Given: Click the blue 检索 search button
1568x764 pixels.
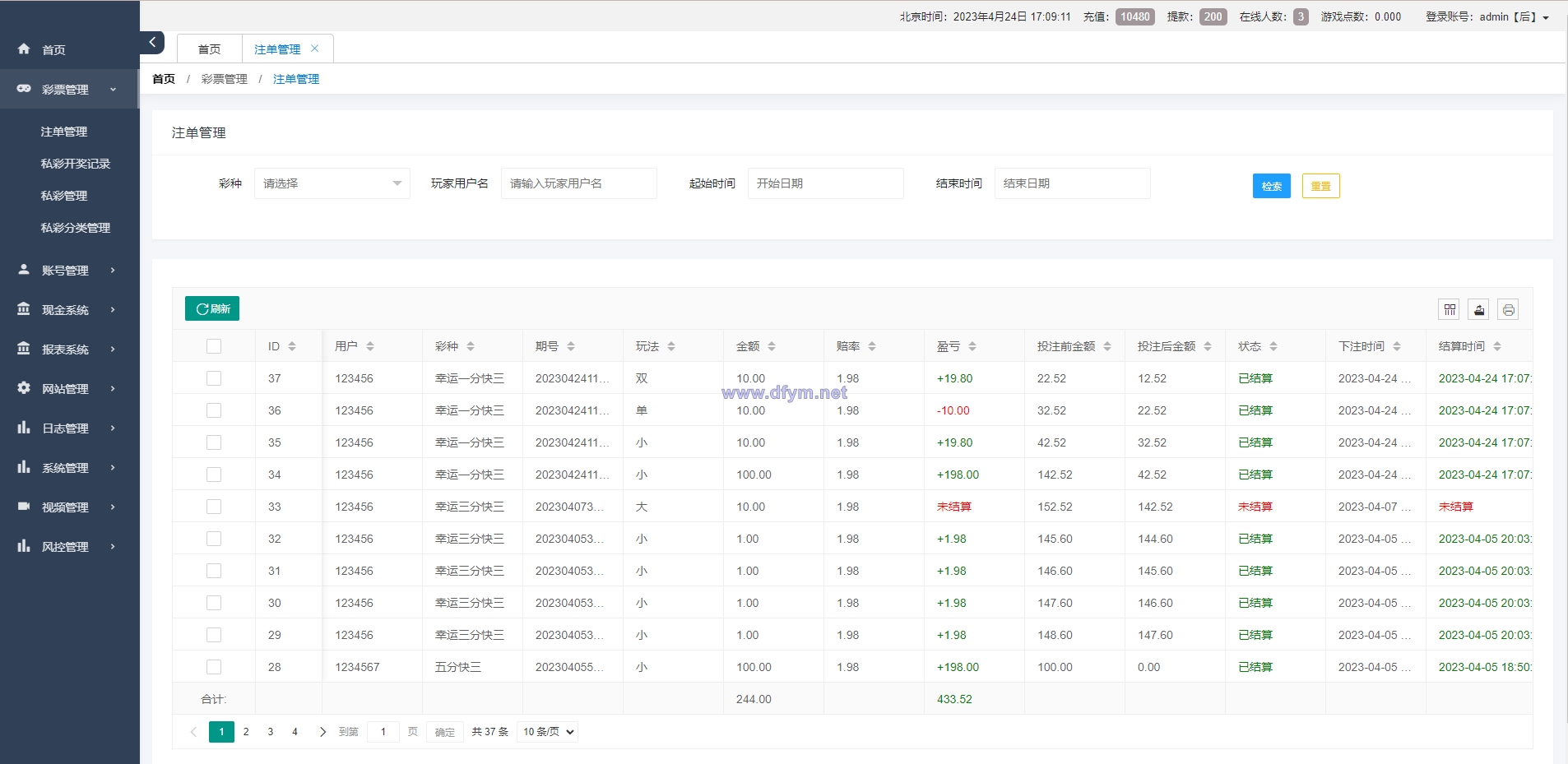Looking at the screenshot, I should (1272, 186).
